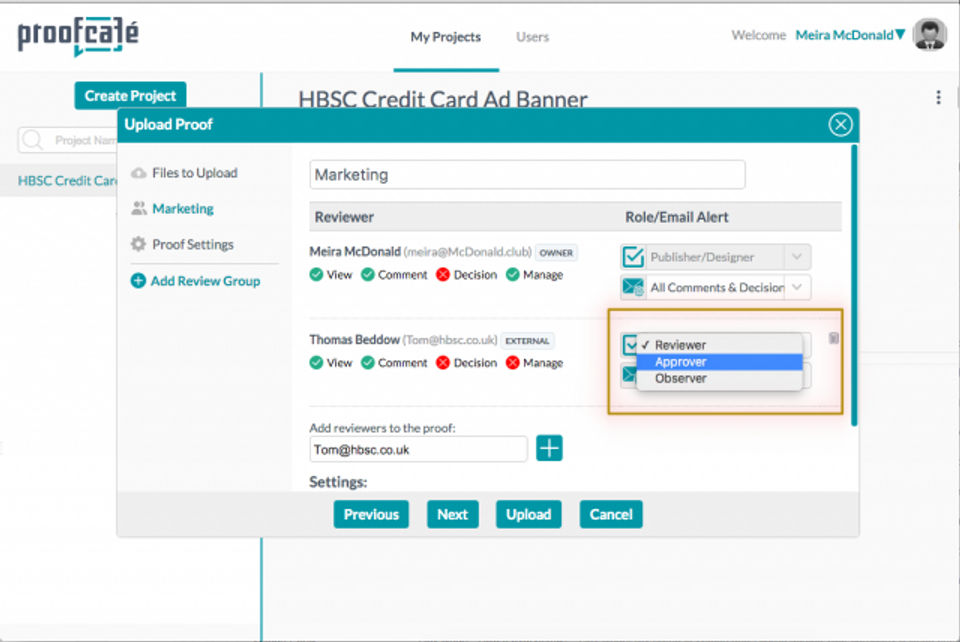Toggle Meira McDonald's Manage permission
Screen dimensions: 960x642
512,275
